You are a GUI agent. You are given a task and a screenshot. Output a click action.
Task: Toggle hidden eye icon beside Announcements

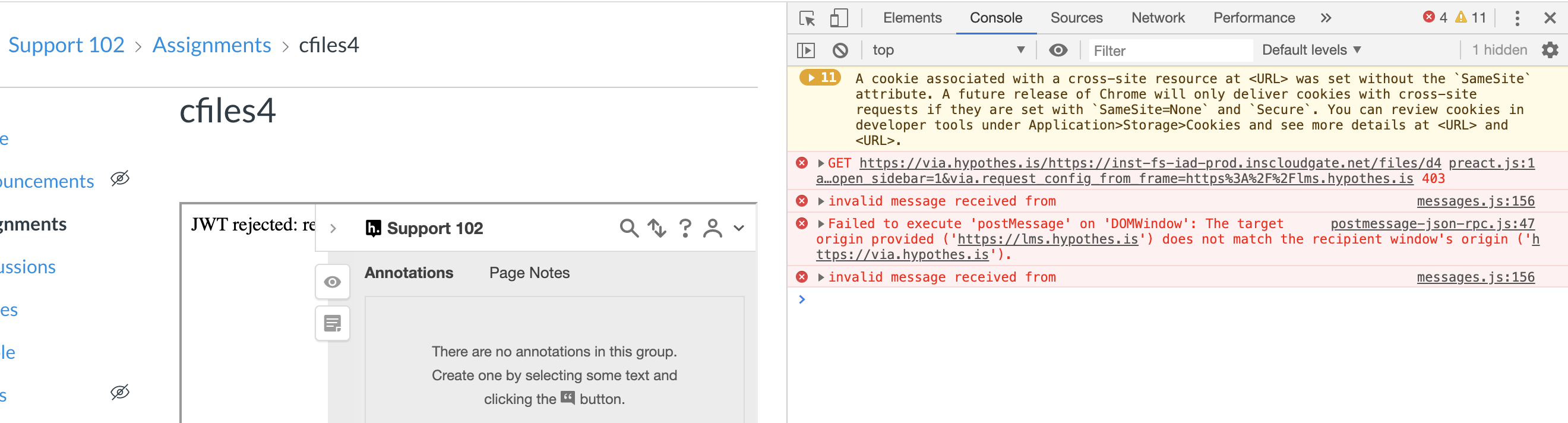point(120,179)
